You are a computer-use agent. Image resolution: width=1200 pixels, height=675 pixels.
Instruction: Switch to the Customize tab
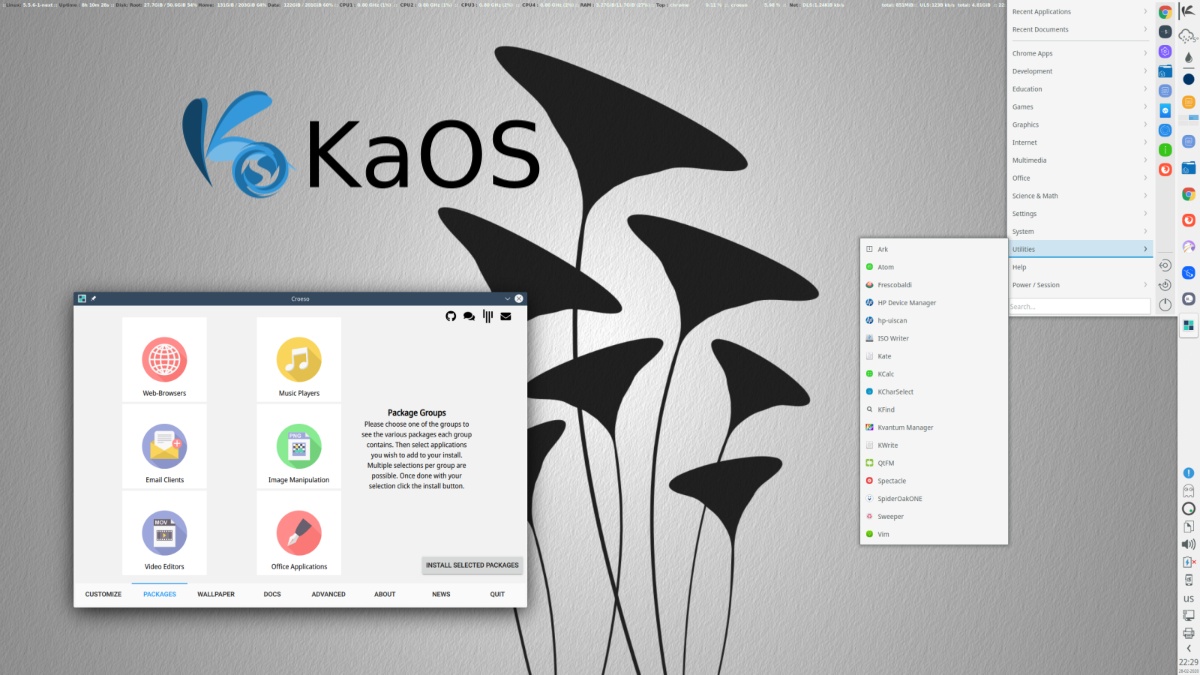(x=103, y=594)
